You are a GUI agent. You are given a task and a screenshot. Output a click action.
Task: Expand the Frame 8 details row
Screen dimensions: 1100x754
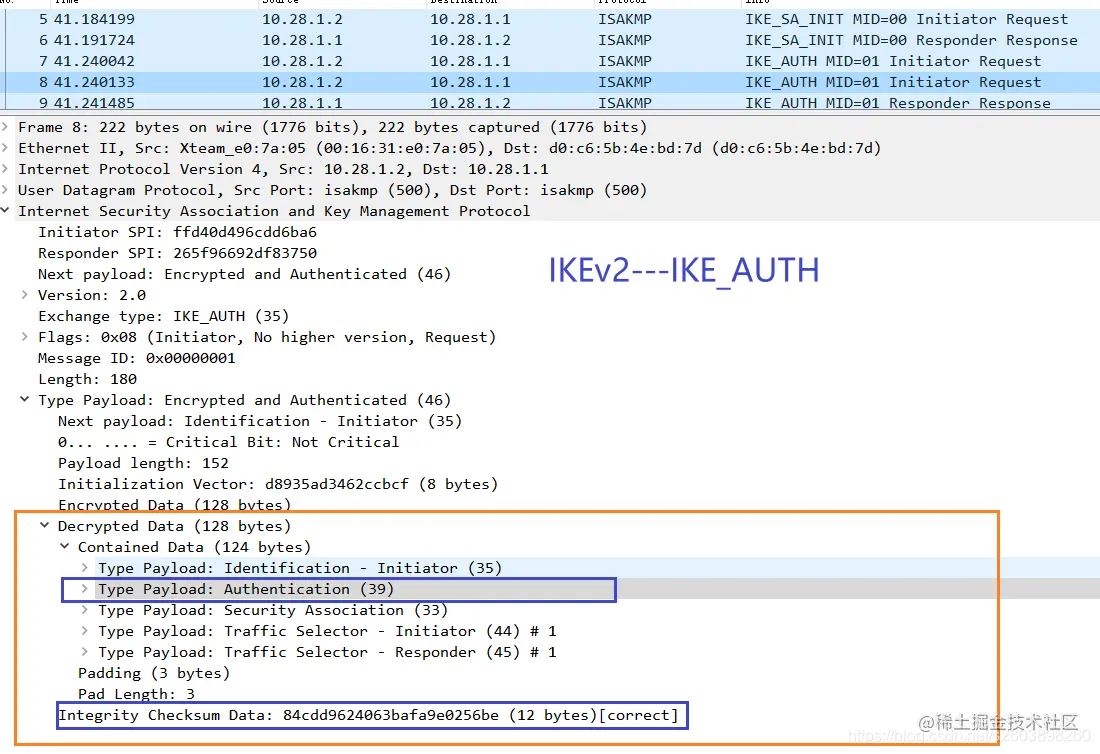(x=6, y=127)
